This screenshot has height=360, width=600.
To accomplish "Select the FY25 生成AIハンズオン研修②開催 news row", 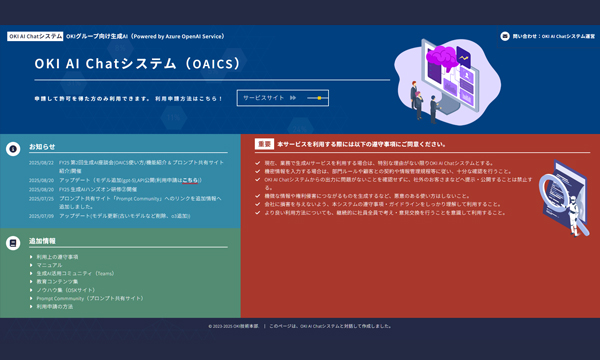I will (83, 189).
